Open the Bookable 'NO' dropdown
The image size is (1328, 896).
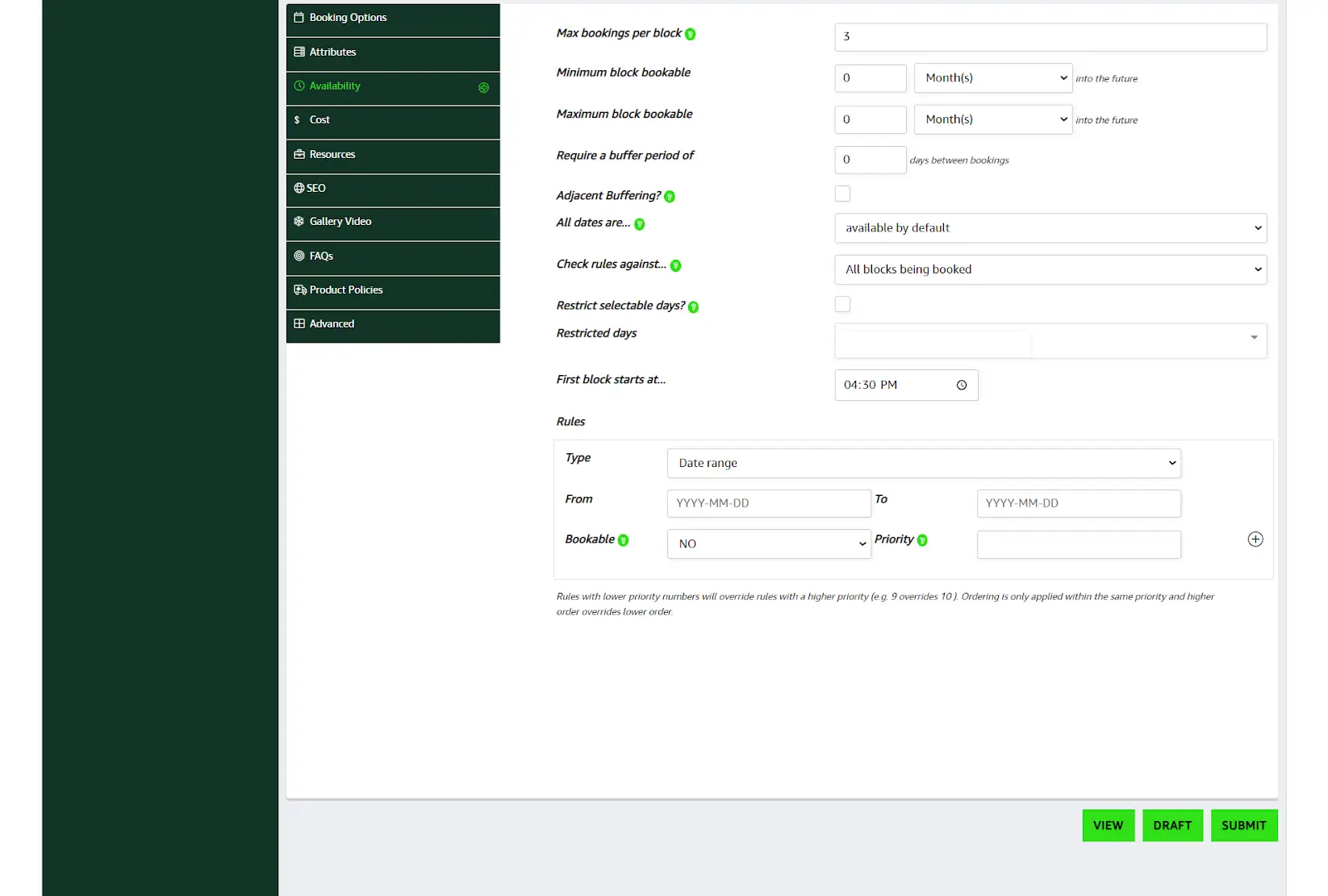click(x=769, y=544)
